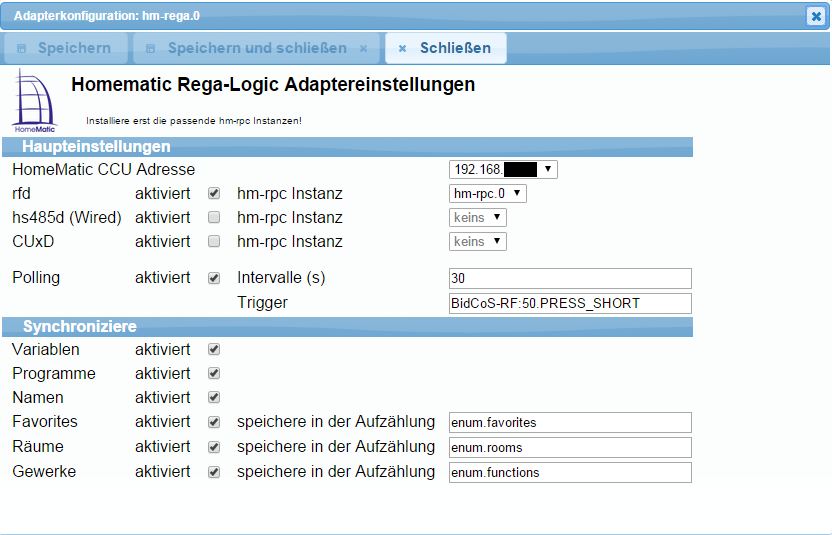
Task: Open the rfd hm-rpc Instanz dropdown
Action: [x=488, y=194]
